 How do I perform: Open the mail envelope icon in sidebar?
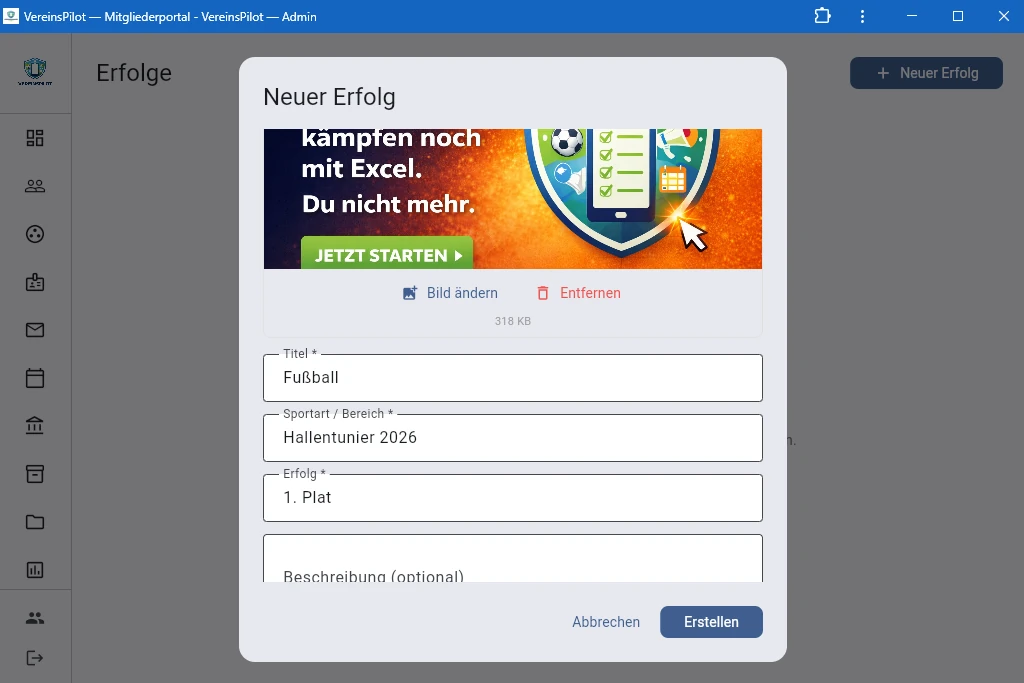(35, 329)
